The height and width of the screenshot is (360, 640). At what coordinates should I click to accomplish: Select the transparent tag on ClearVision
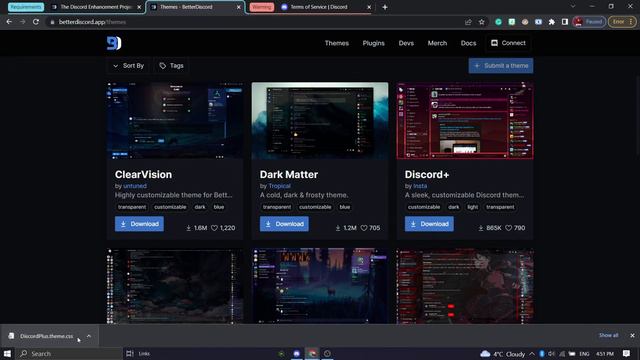point(132,207)
